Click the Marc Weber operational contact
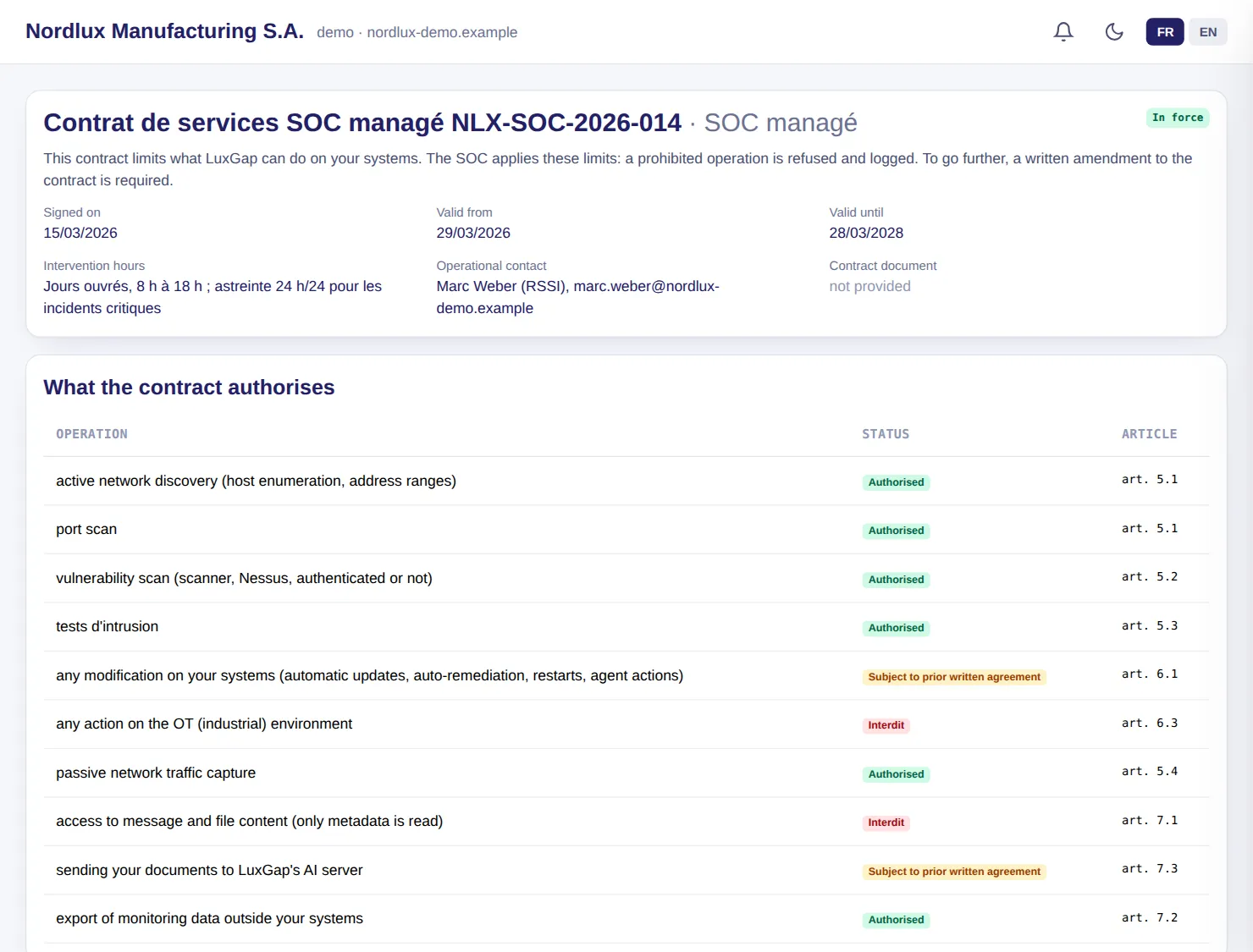The image size is (1253, 952). pyautogui.click(x=578, y=297)
